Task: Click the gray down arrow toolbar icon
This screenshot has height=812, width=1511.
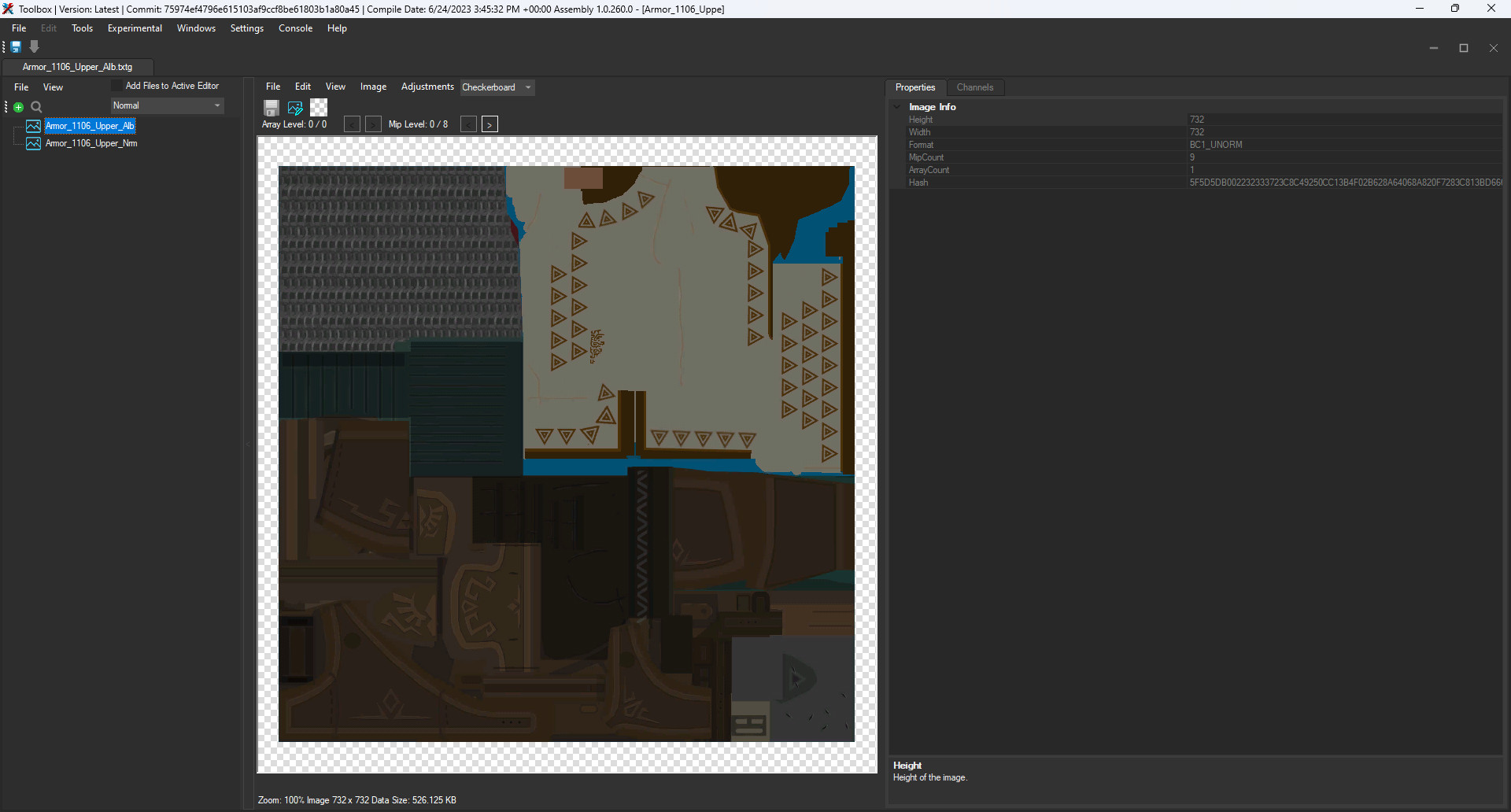Action: pyautogui.click(x=35, y=47)
